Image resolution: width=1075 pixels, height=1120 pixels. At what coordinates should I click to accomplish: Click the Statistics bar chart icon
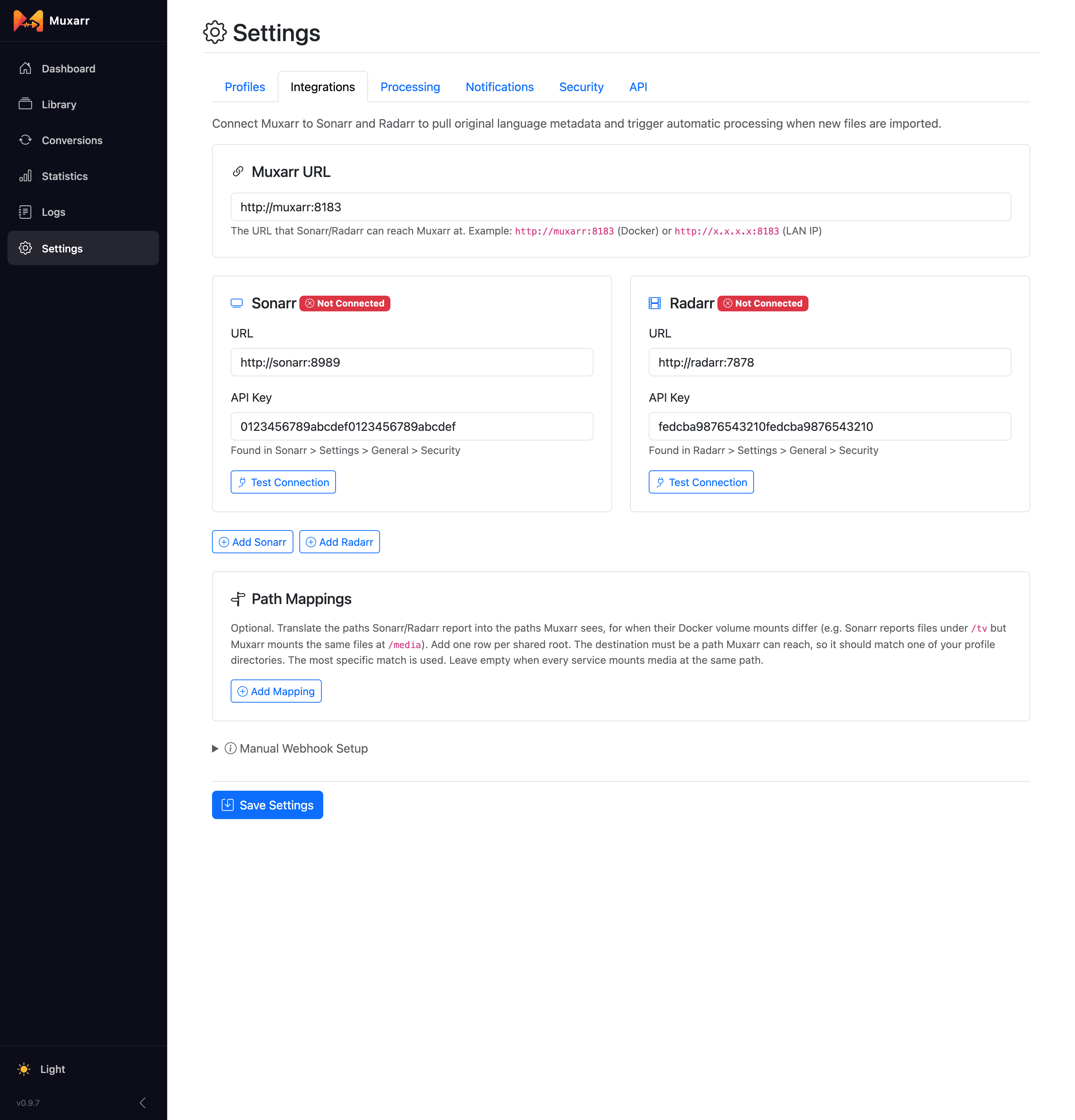click(x=25, y=176)
